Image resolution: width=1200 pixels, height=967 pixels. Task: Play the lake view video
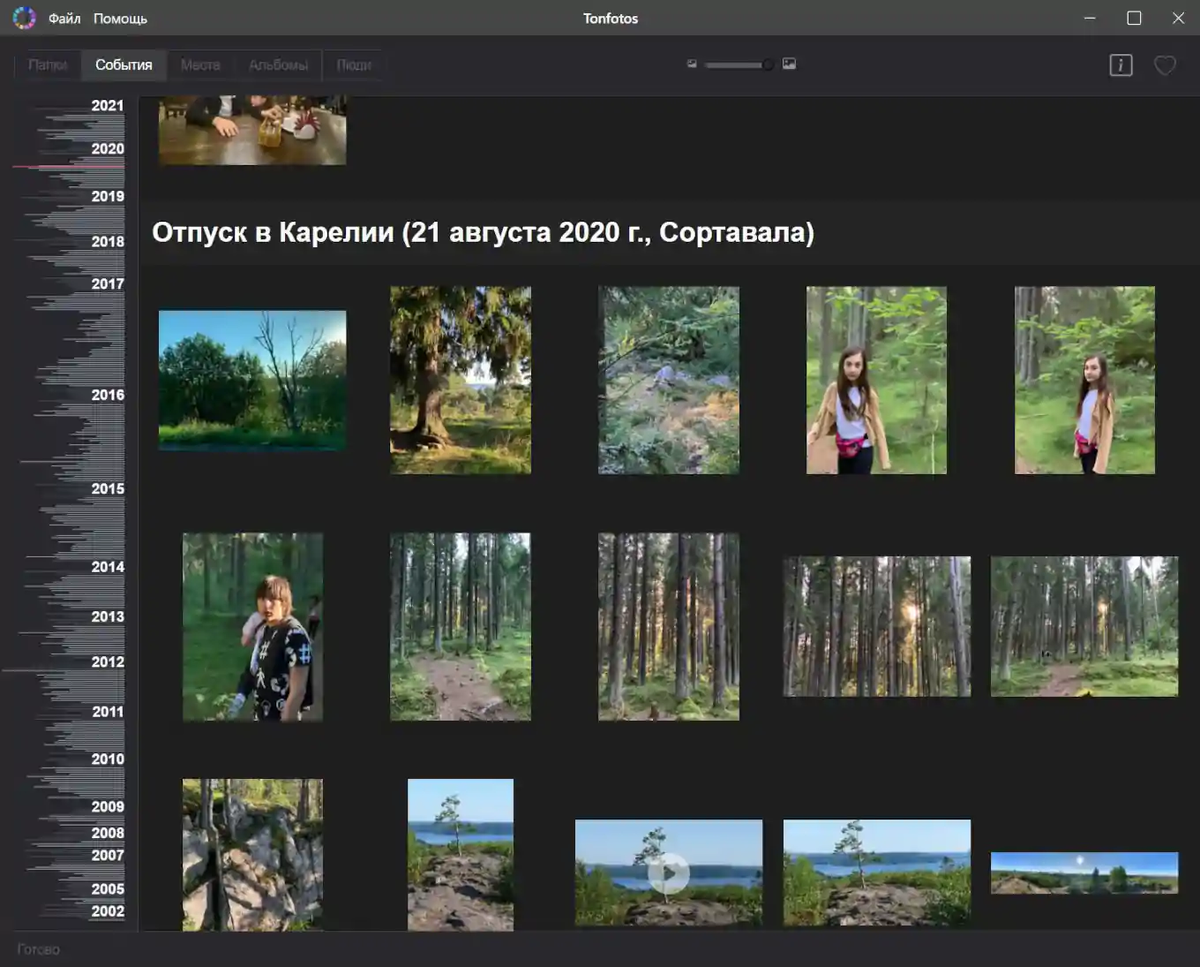pyautogui.click(x=668, y=873)
